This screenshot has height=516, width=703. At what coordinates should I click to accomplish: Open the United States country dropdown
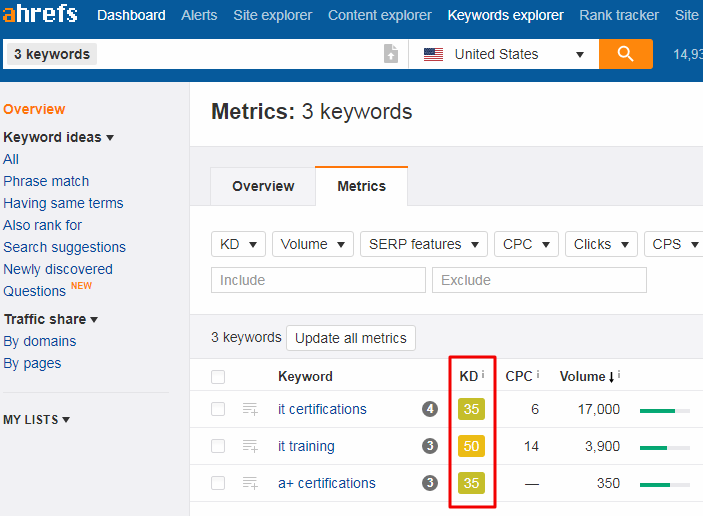(x=503, y=54)
